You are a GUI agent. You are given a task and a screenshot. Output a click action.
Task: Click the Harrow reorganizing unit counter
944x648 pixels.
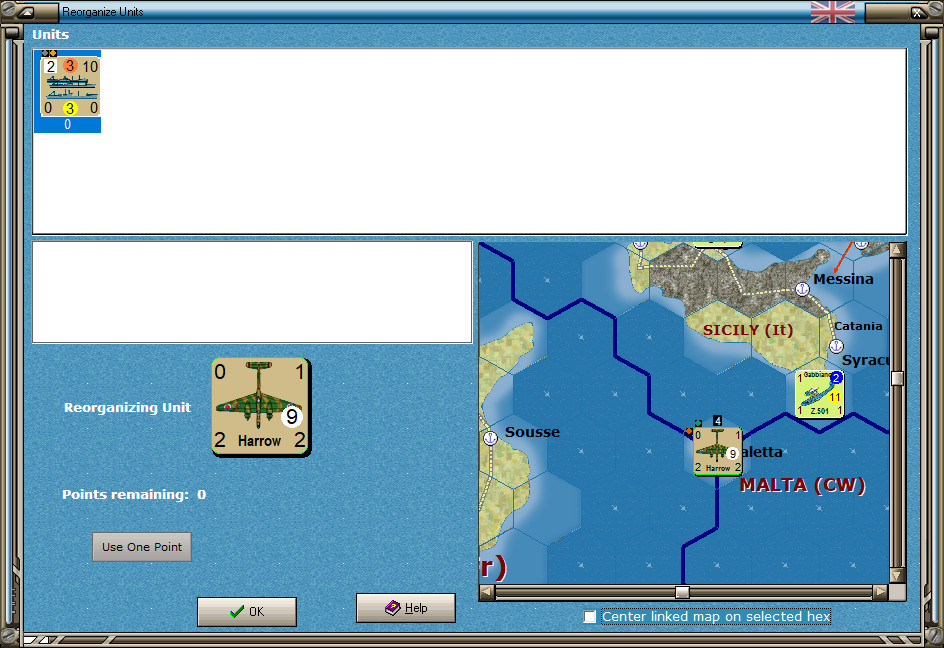pos(261,407)
